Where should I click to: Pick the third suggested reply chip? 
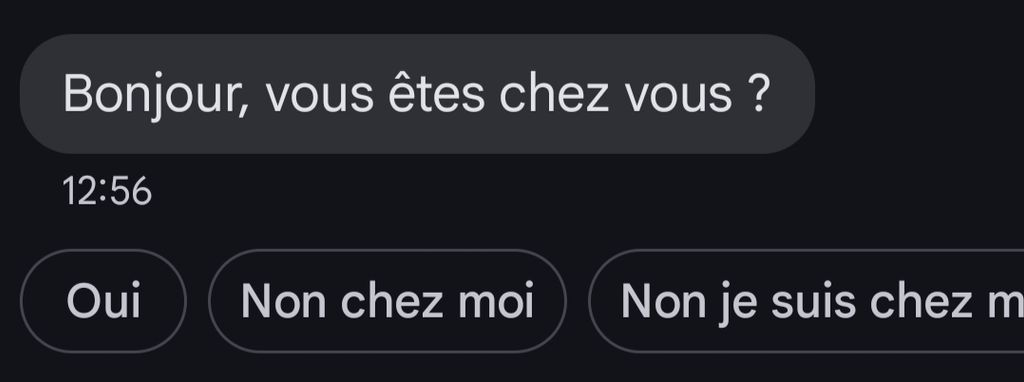807,301
